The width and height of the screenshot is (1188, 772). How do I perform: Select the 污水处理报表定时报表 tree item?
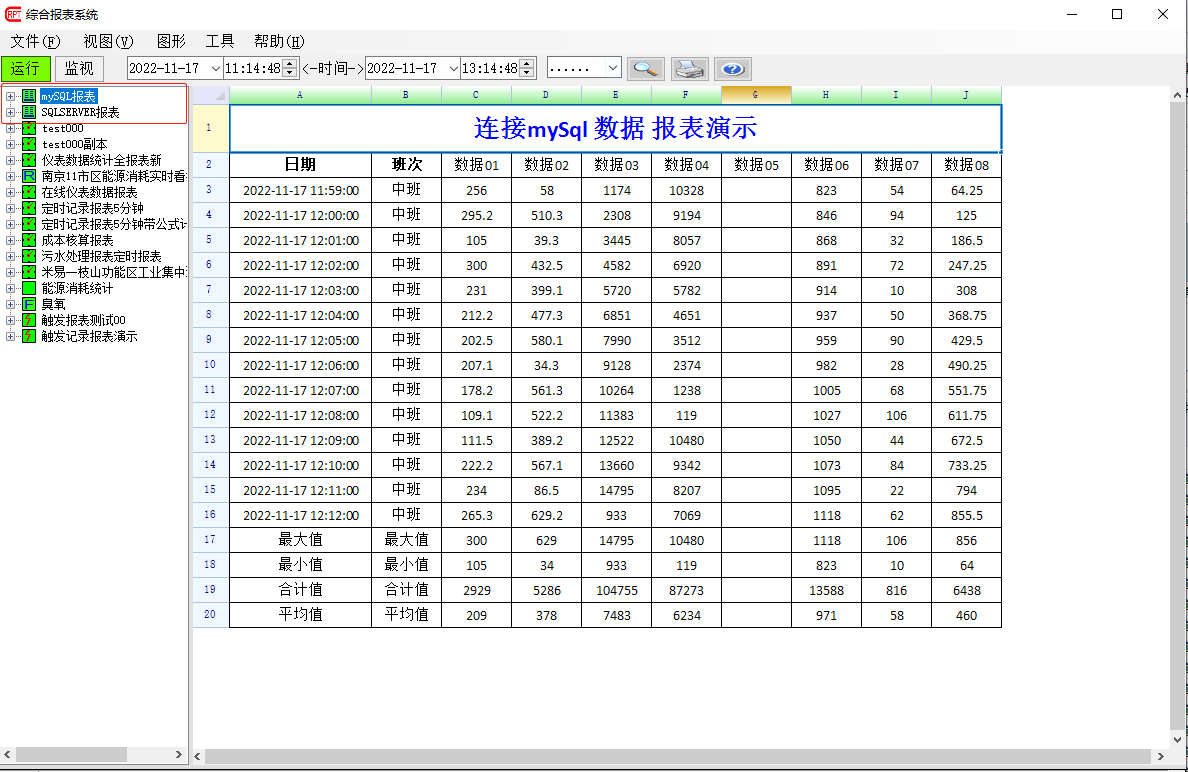click(x=101, y=256)
